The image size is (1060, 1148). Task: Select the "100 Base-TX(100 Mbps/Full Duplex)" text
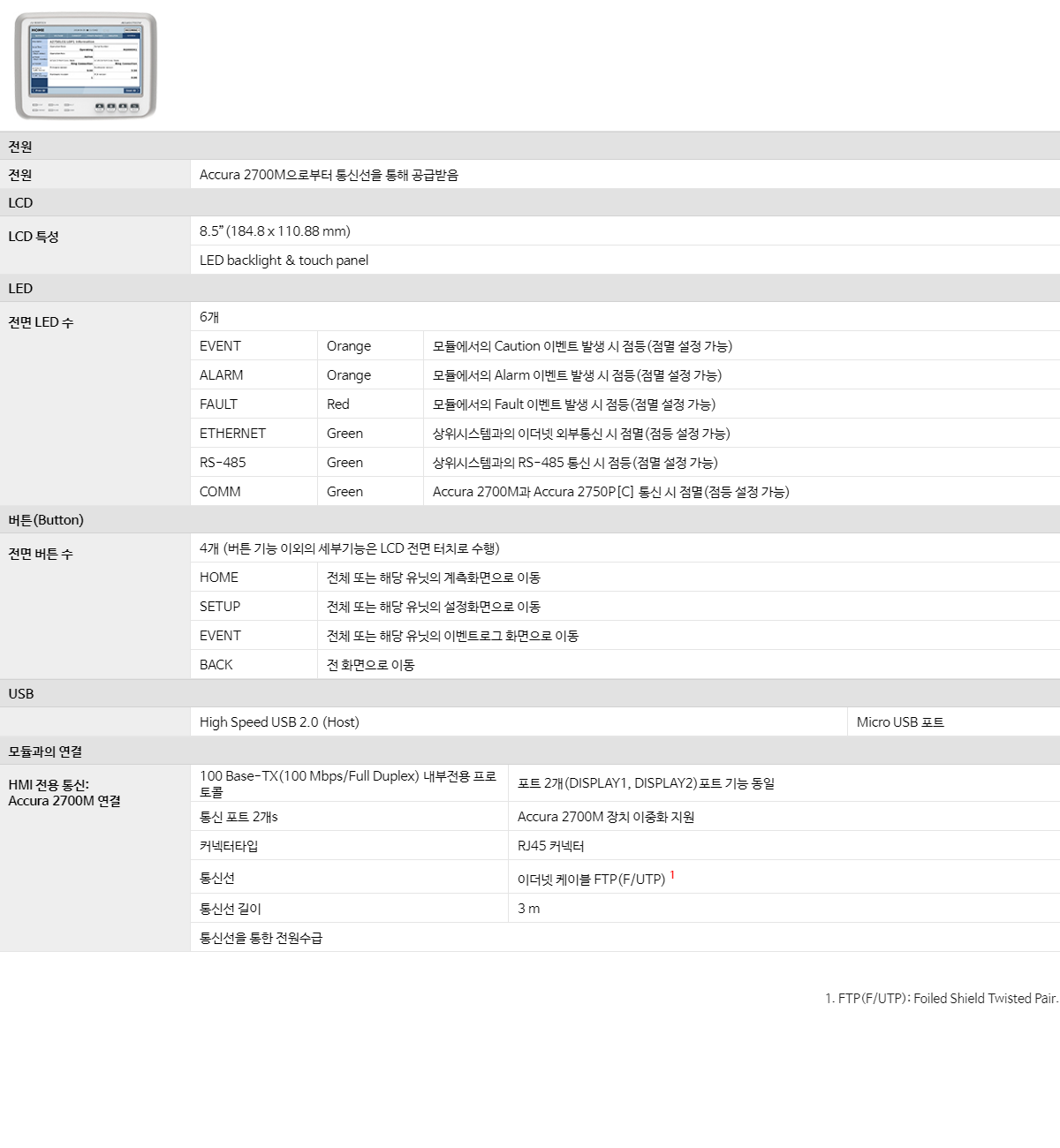[x=309, y=776]
